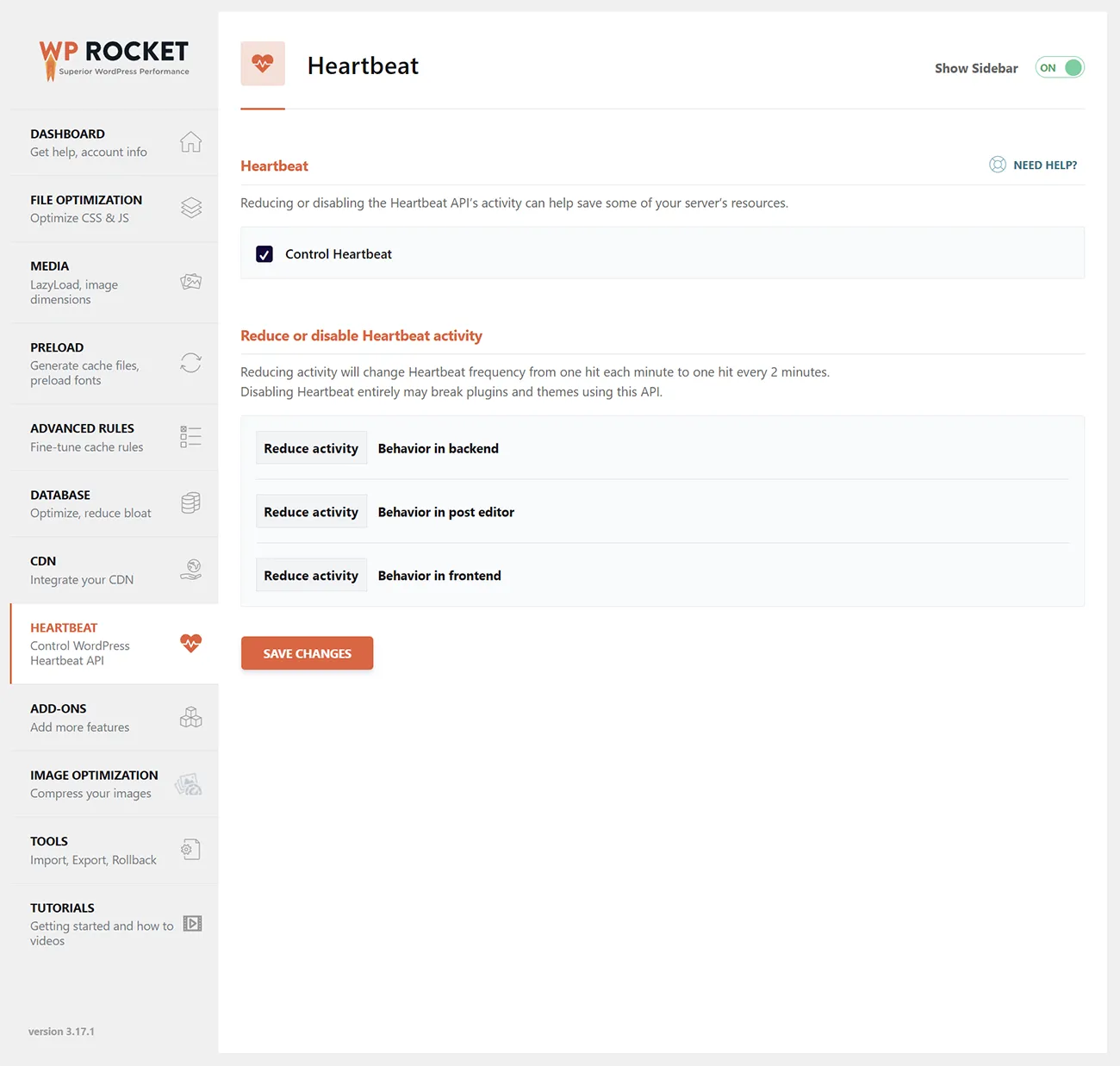Open the TOOLS menu item
The width and height of the screenshot is (1120, 1066).
pyautogui.click(x=114, y=851)
